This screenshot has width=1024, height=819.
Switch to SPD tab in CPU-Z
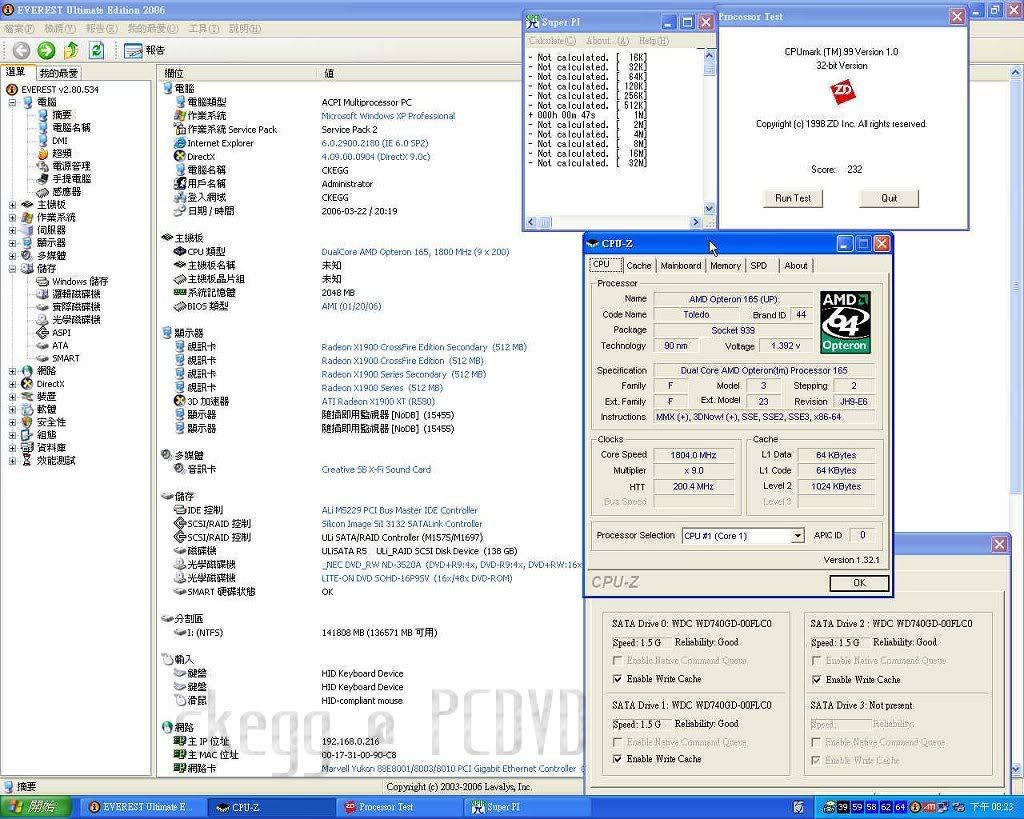point(758,266)
